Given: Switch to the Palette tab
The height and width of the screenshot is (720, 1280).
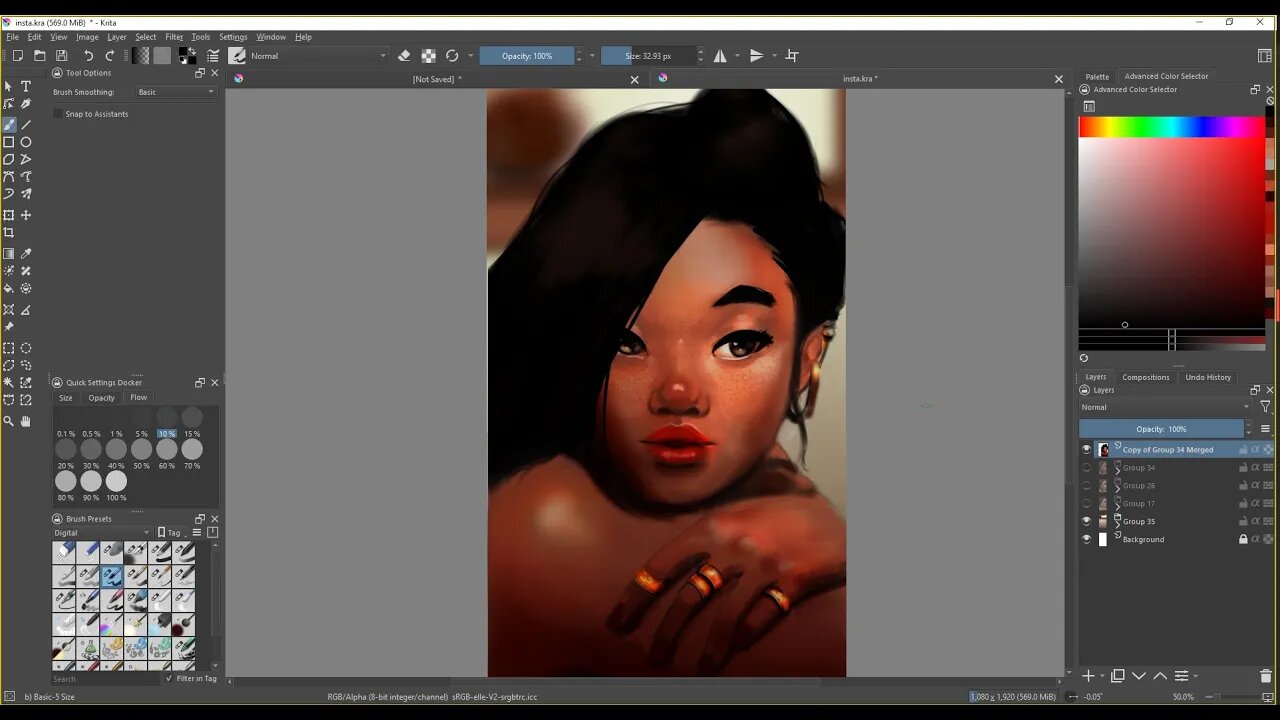Looking at the screenshot, I should (x=1097, y=76).
